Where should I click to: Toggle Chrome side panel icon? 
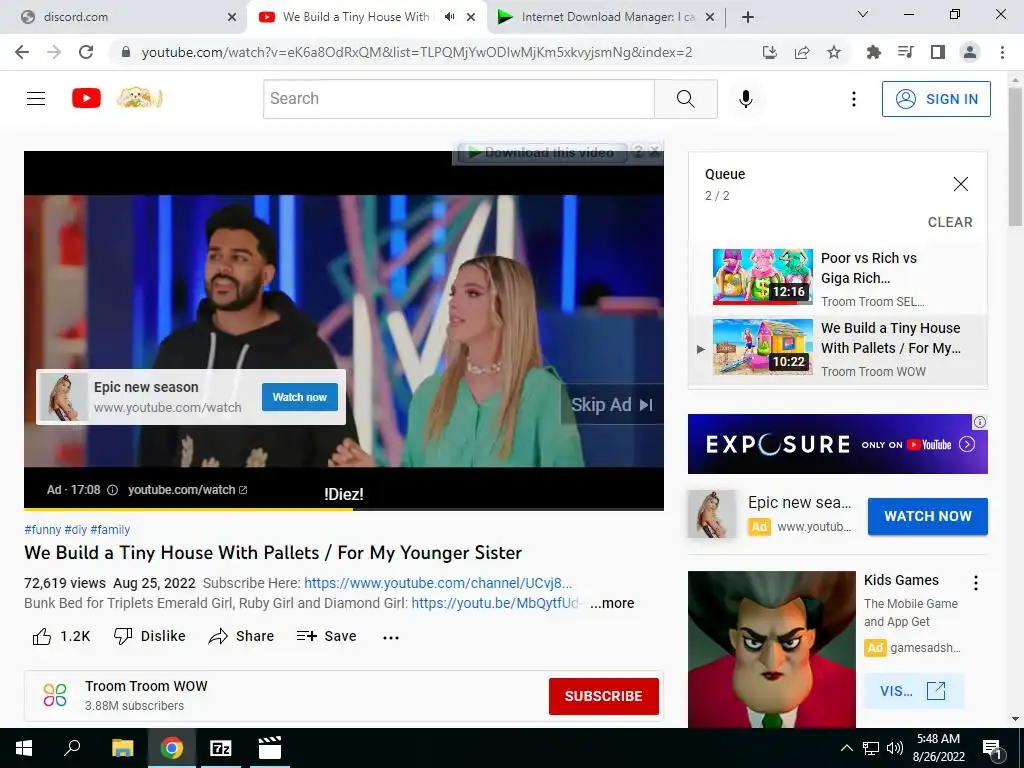coord(938,52)
